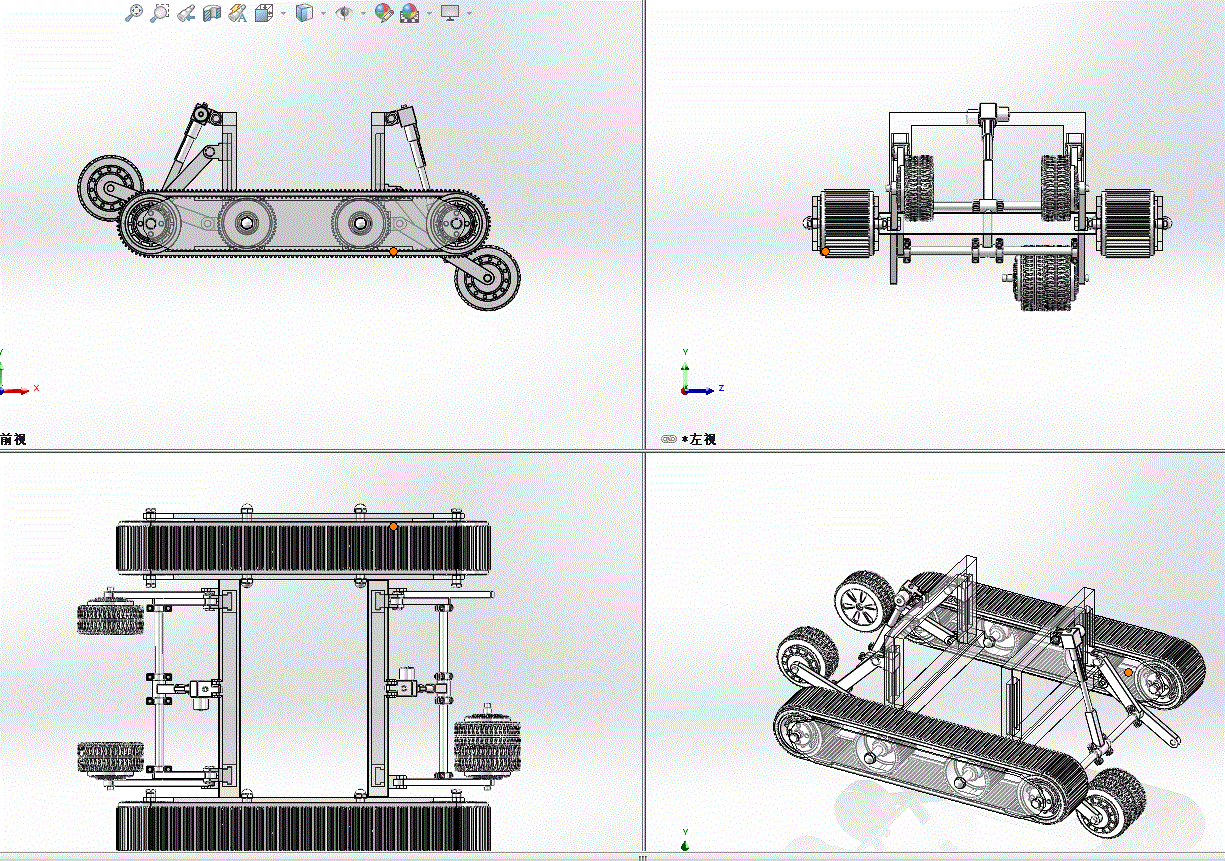Expand the Hide/Show Items dropdown arrow
The image size is (1225, 861).
pos(363,13)
